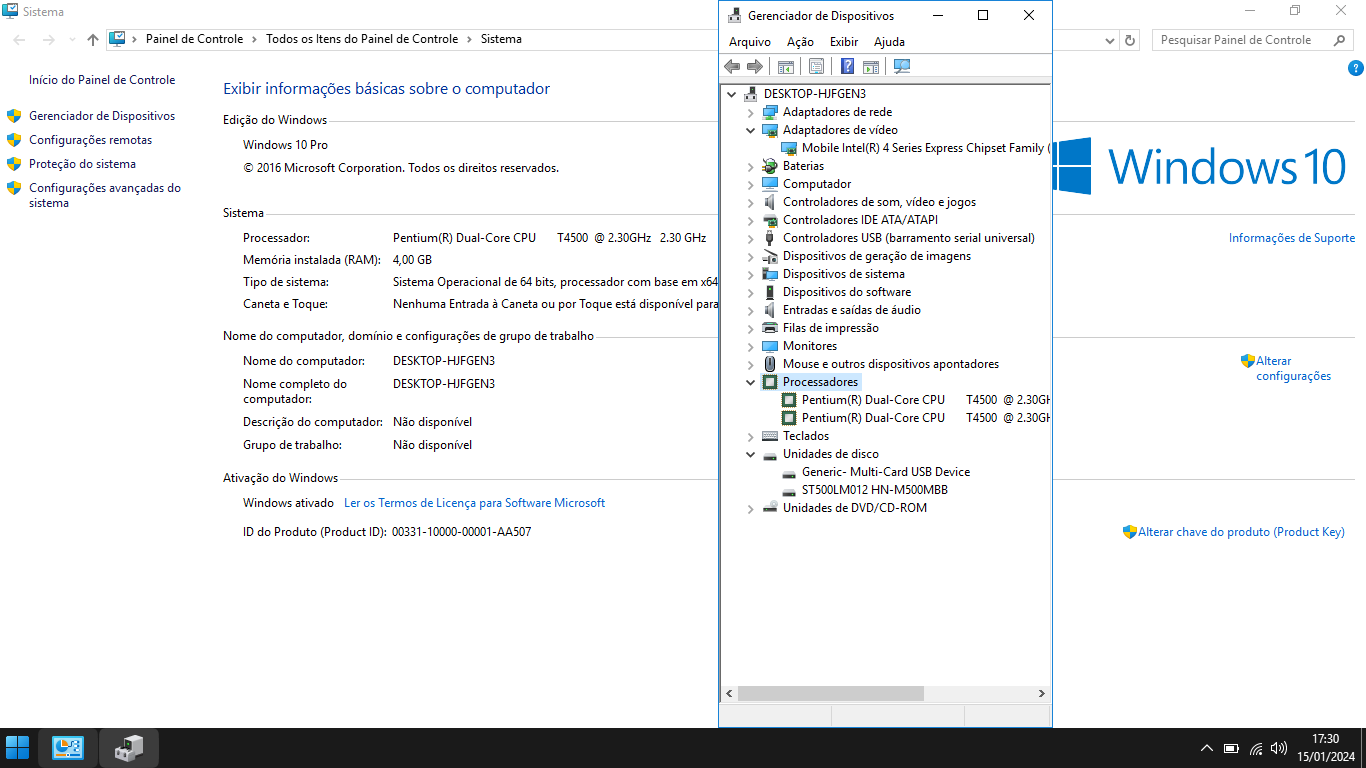
Task: Expand the Teclados node
Action: [751, 436]
